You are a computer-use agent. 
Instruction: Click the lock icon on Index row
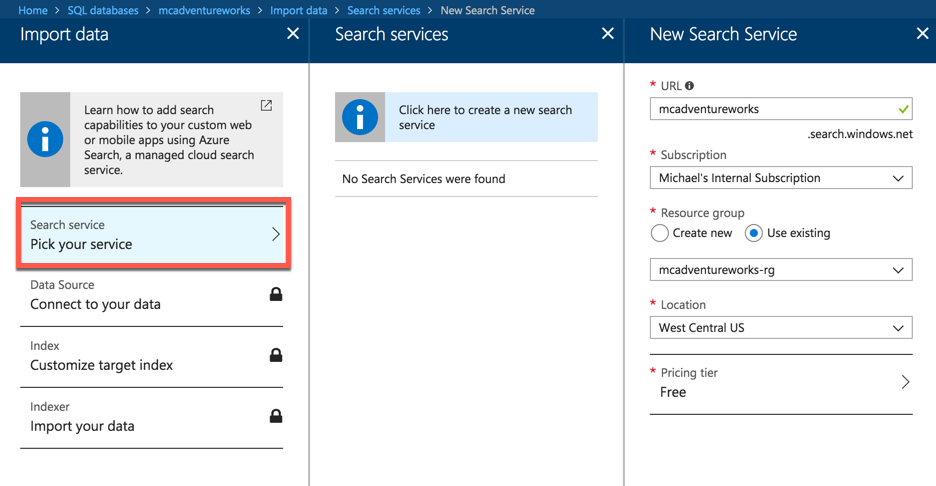click(276, 355)
